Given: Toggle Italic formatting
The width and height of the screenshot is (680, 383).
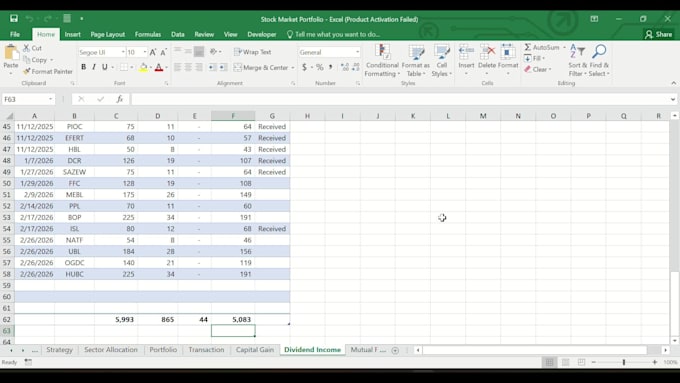Looking at the screenshot, I should [94, 67].
